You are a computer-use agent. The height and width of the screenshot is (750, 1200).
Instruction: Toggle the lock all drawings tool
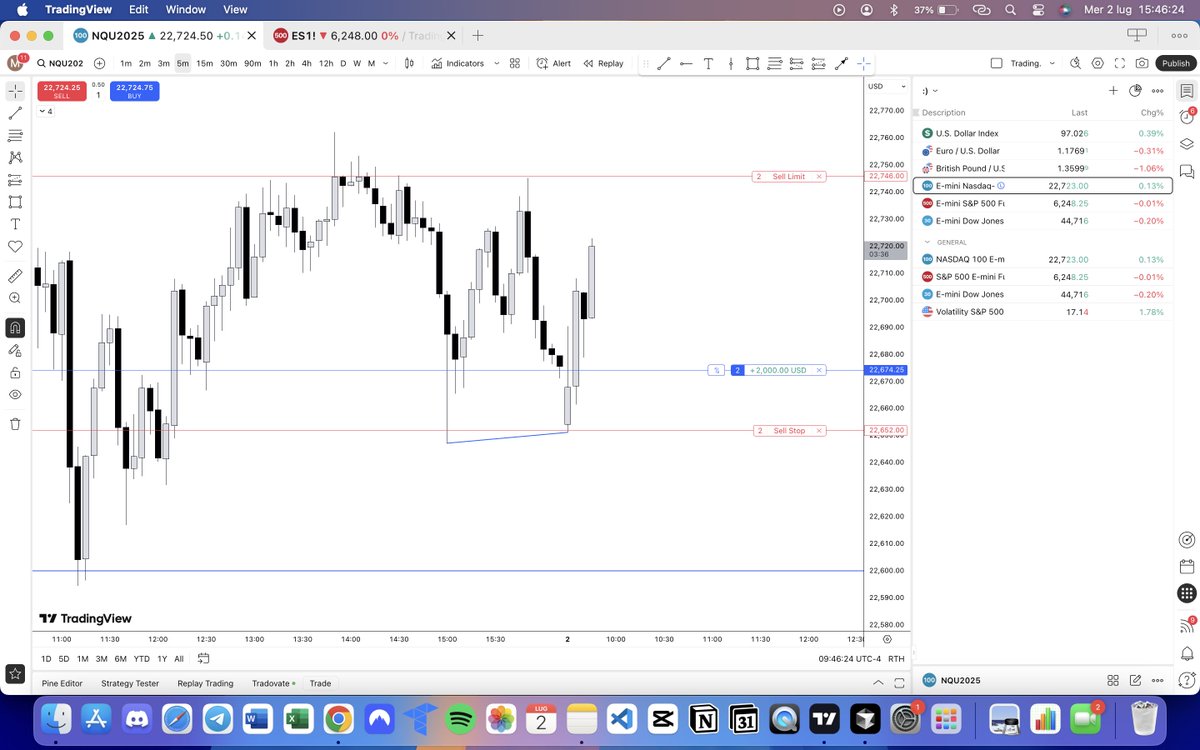pyautogui.click(x=15, y=372)
